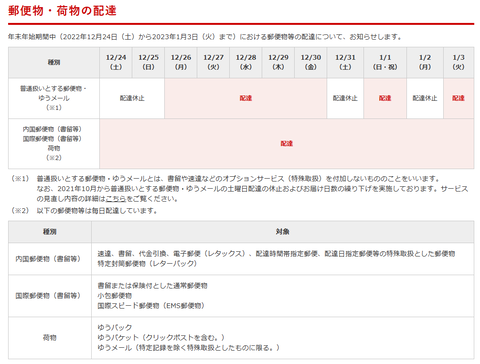Click the intro sentence starting 年末年始期間中

click(205, 37)
